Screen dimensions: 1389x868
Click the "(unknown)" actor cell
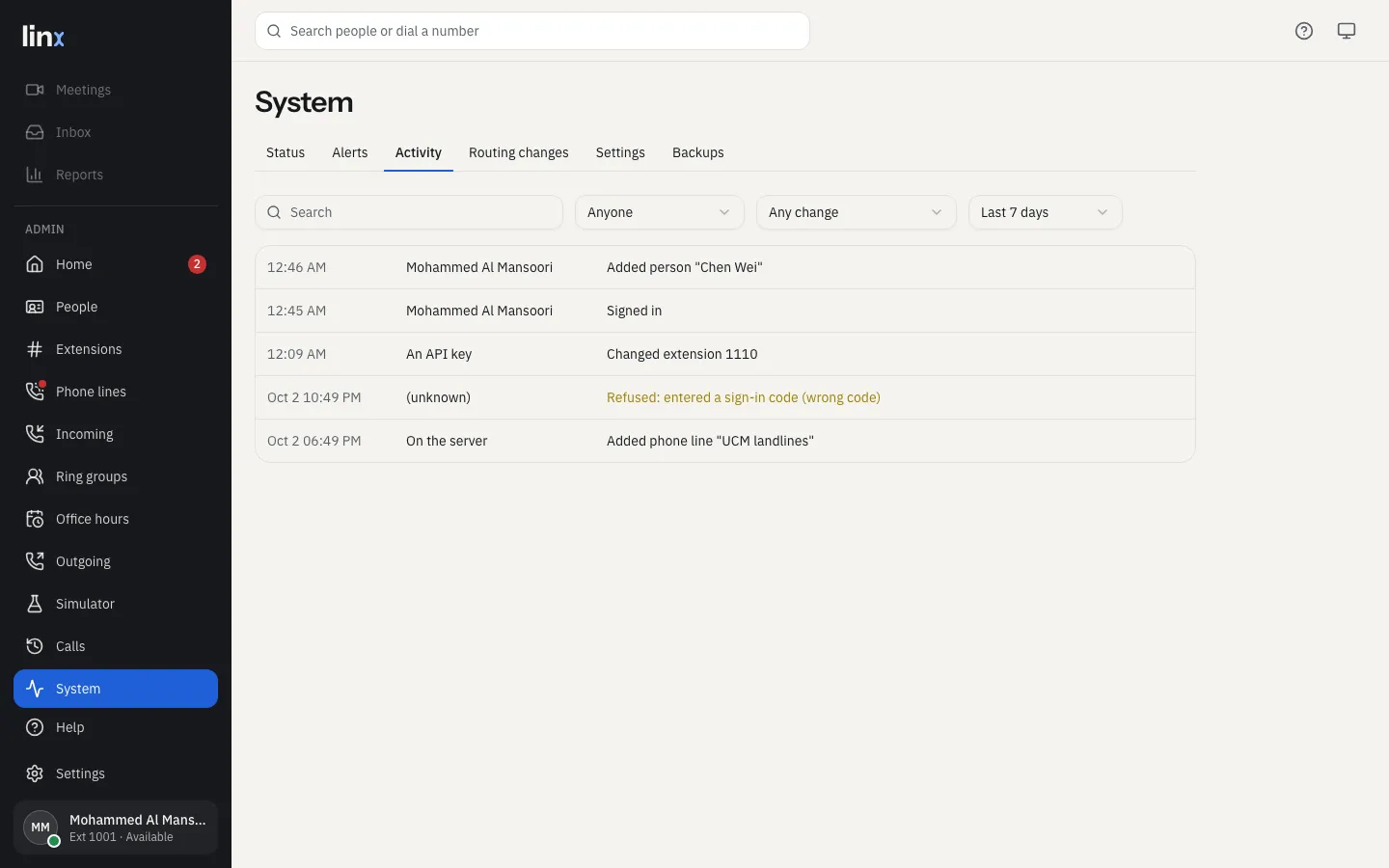(438, 397)
